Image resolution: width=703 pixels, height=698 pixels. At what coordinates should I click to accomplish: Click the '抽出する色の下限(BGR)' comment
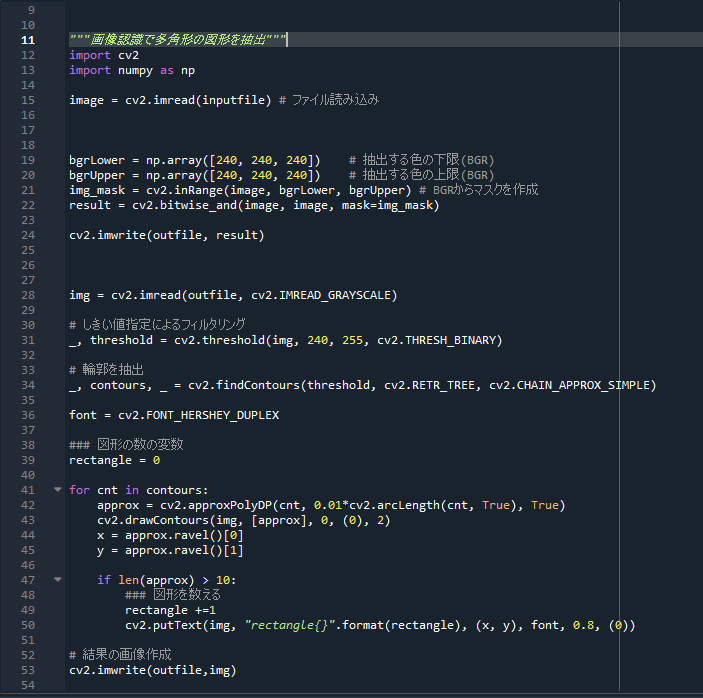point(428,160)
